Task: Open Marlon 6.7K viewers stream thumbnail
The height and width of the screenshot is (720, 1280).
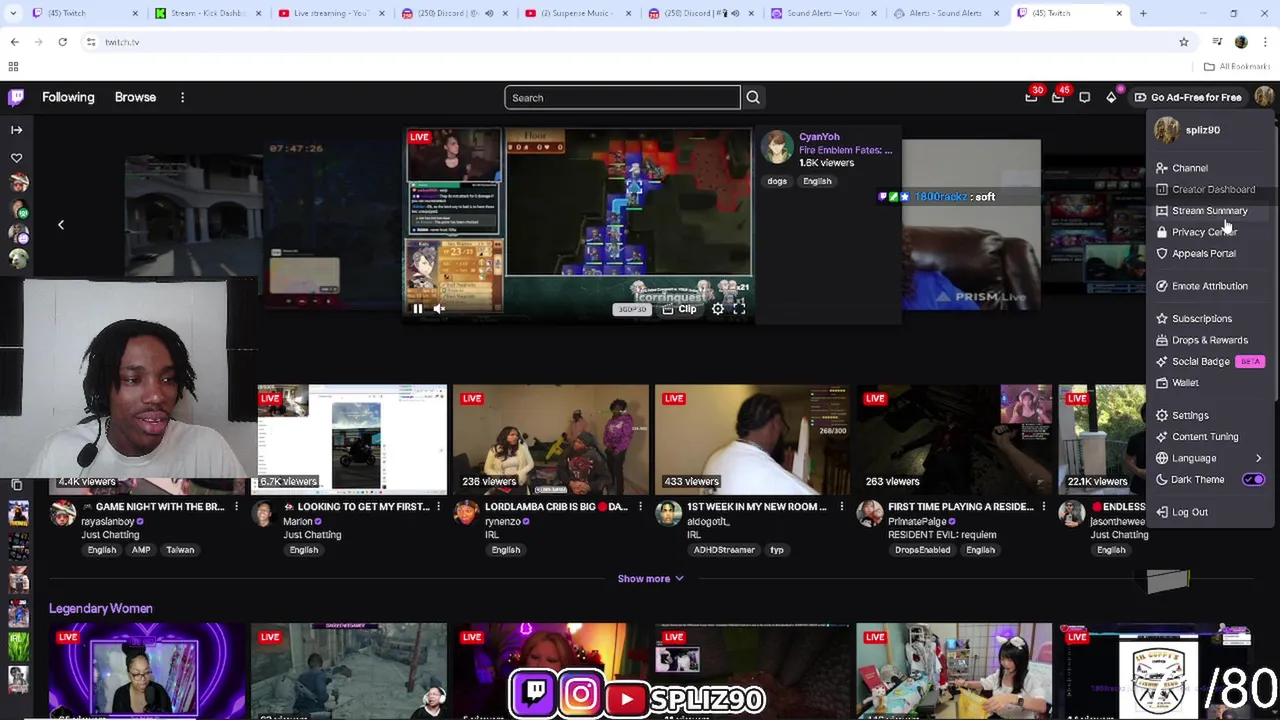Action: click(x=348, y=440)
